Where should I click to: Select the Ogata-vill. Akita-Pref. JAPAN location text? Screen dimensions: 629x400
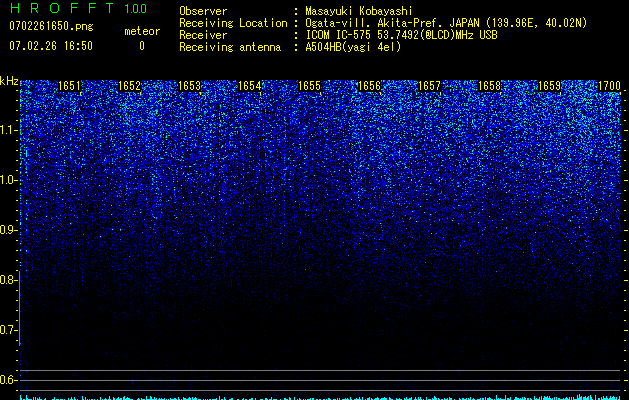[x=446, y=23]
